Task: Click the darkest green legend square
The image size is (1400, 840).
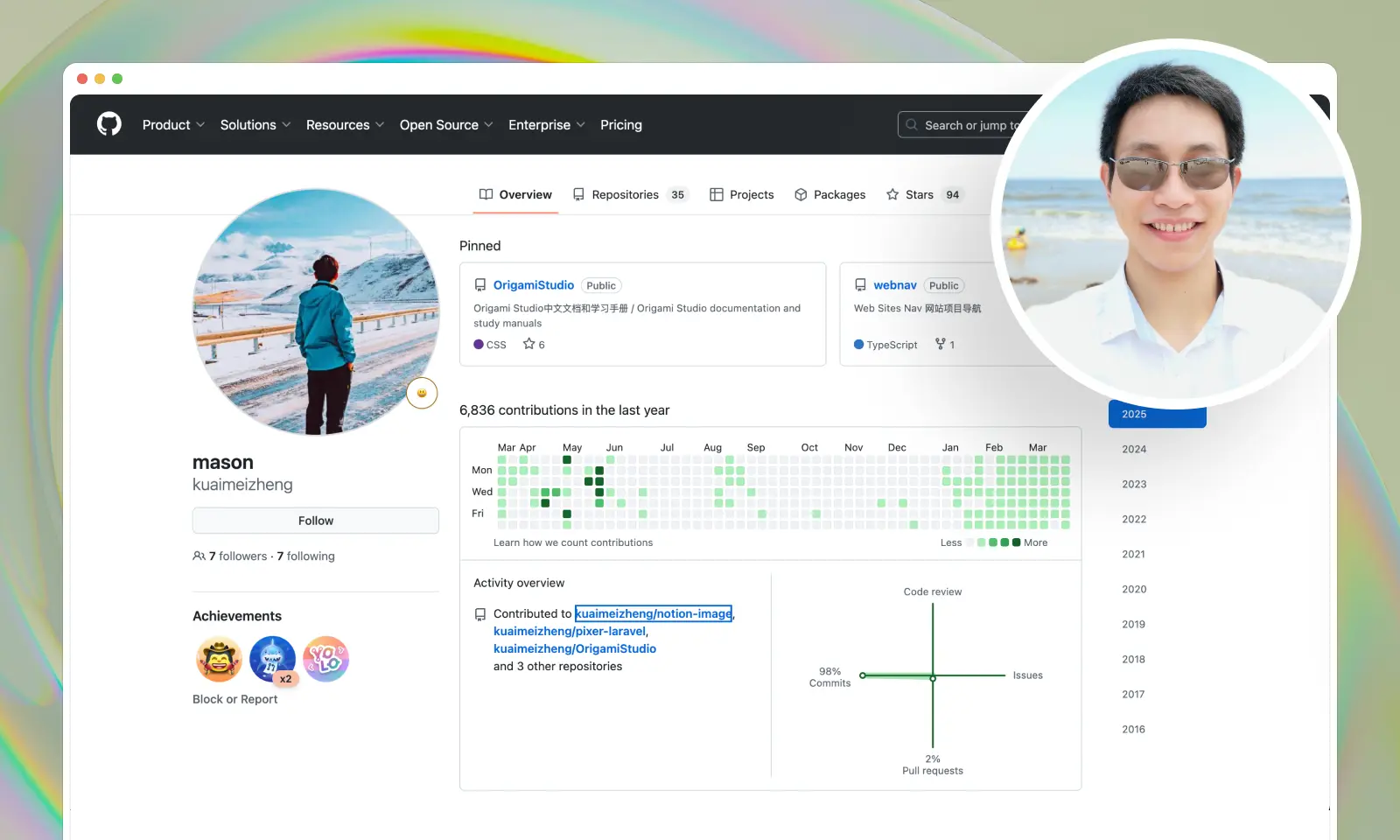Action: tap(1016, 542)
